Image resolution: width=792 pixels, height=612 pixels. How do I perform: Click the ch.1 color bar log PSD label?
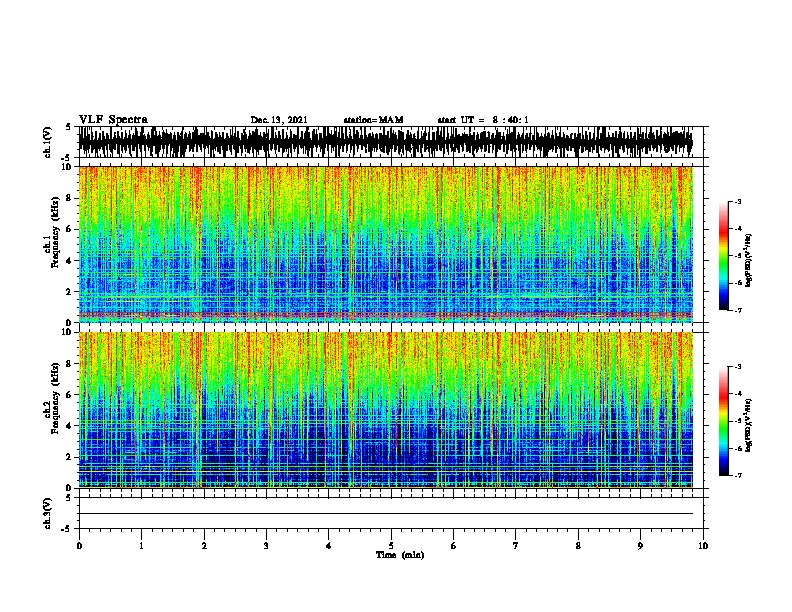[x=749, y=260]
